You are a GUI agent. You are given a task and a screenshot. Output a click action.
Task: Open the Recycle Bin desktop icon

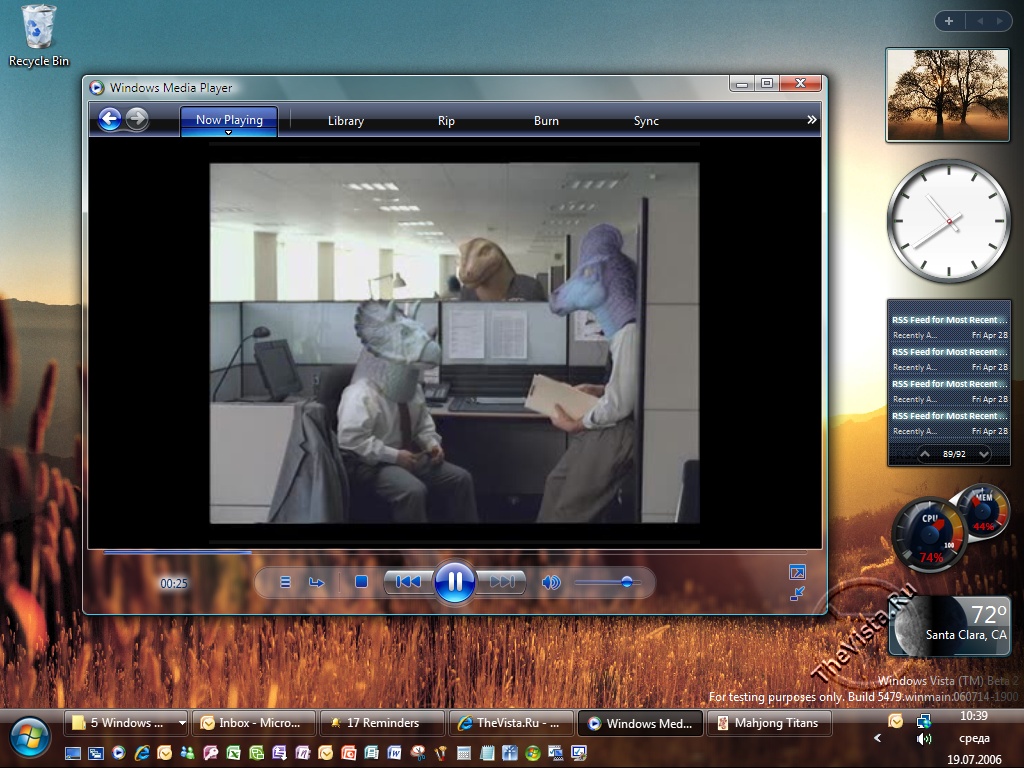click(x=39, y=36)
